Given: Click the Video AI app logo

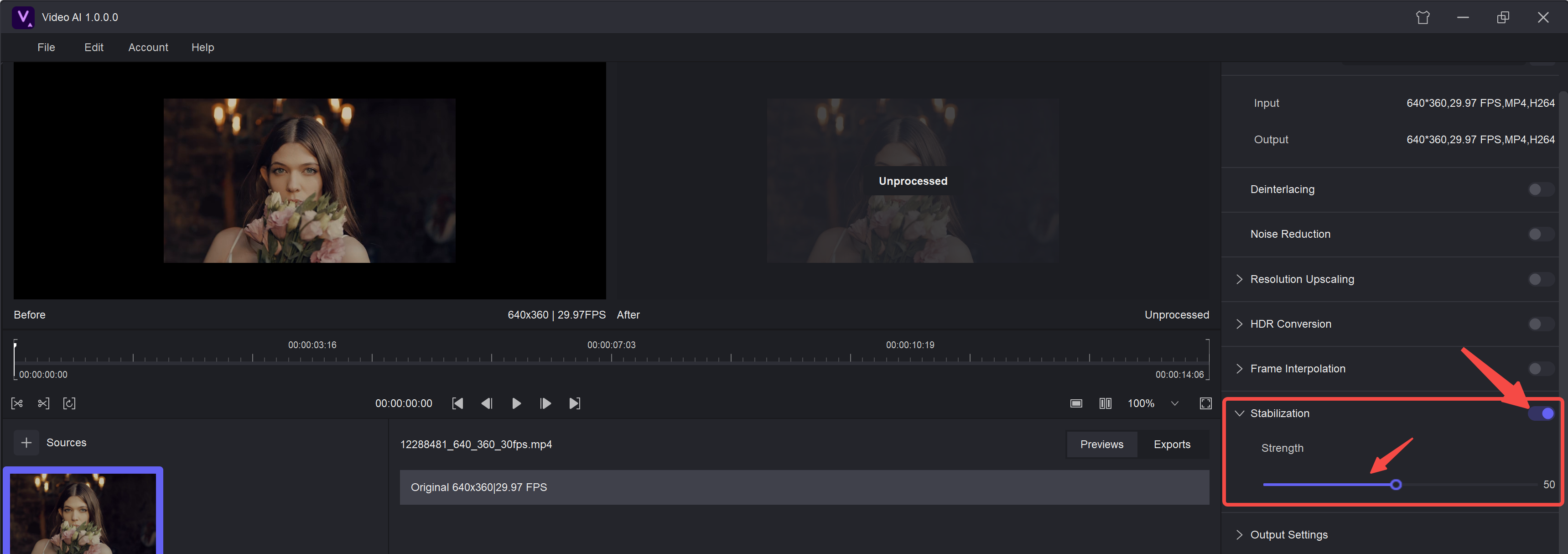Looking at the screenshot, I should pyautogui.click(x=23, y=17).
